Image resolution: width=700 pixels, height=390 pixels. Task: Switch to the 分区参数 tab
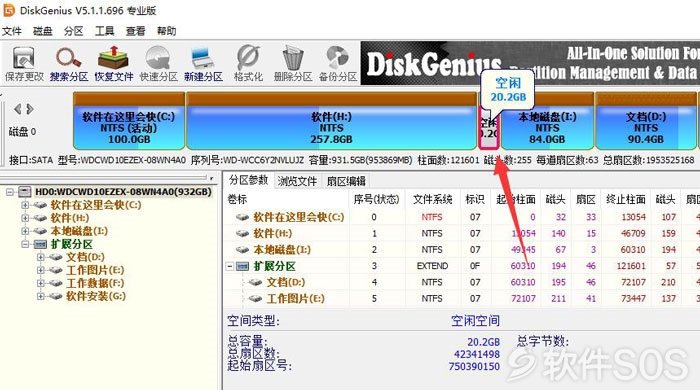click(248, 180)
